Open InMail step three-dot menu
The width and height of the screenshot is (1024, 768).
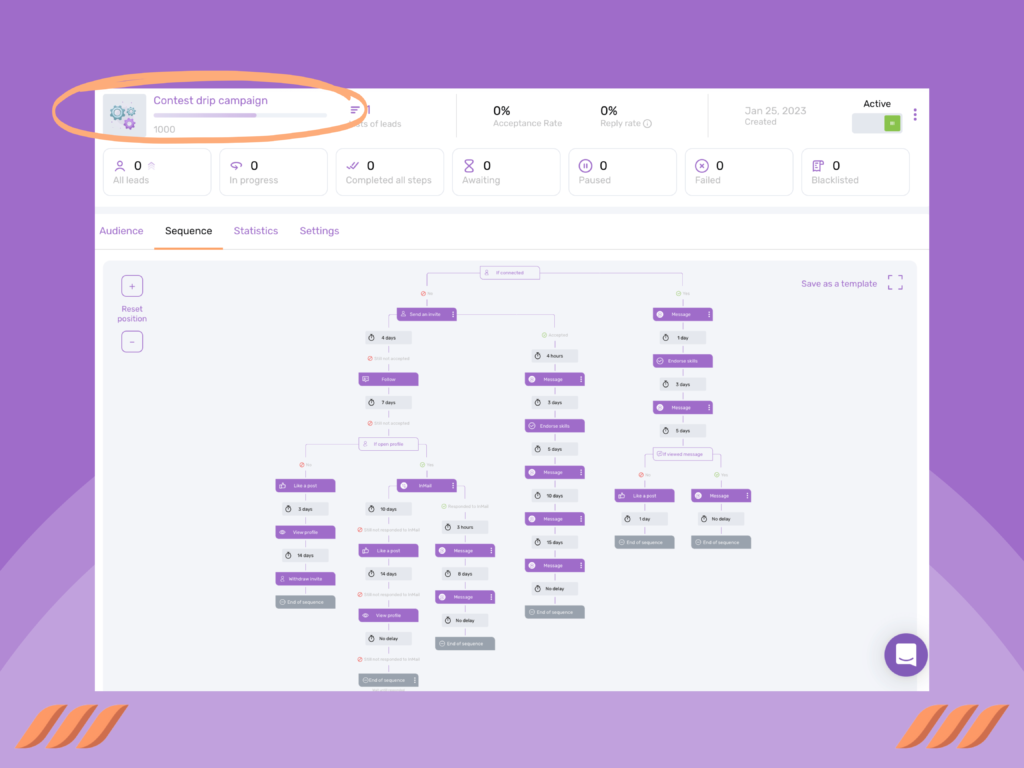[453, 485]
